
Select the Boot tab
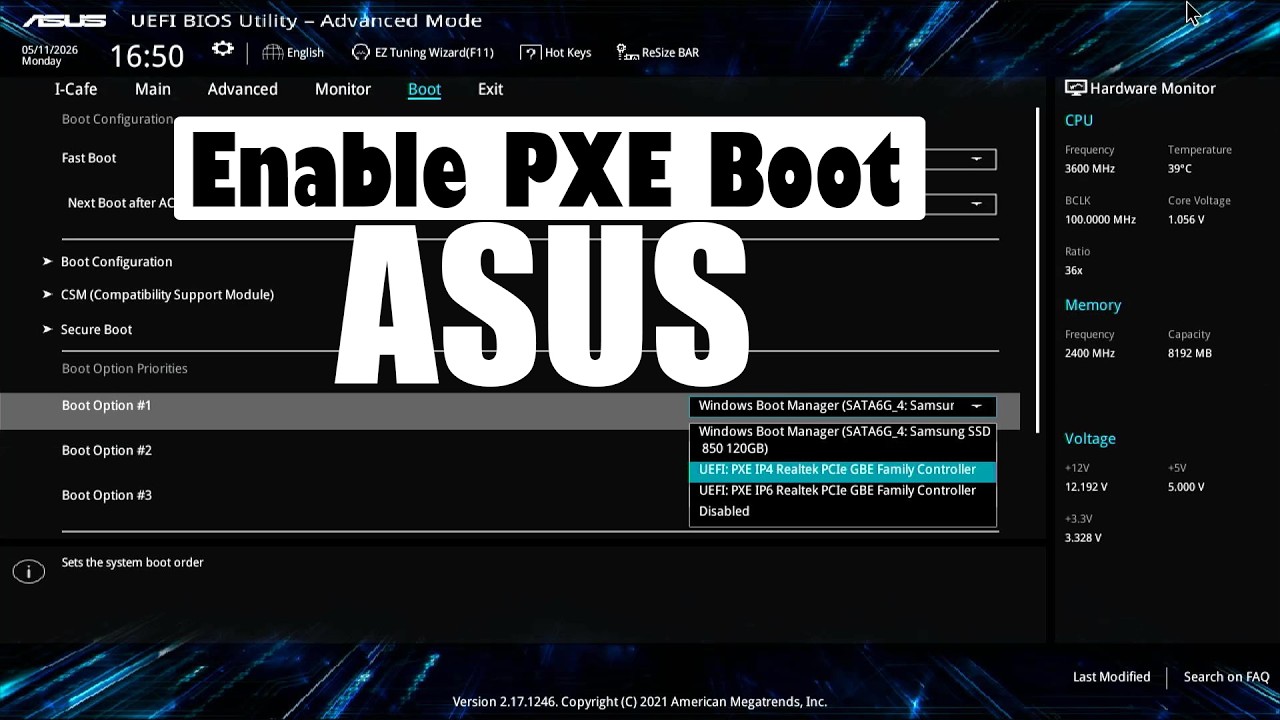pyautogui.click(x=424, y=89)
